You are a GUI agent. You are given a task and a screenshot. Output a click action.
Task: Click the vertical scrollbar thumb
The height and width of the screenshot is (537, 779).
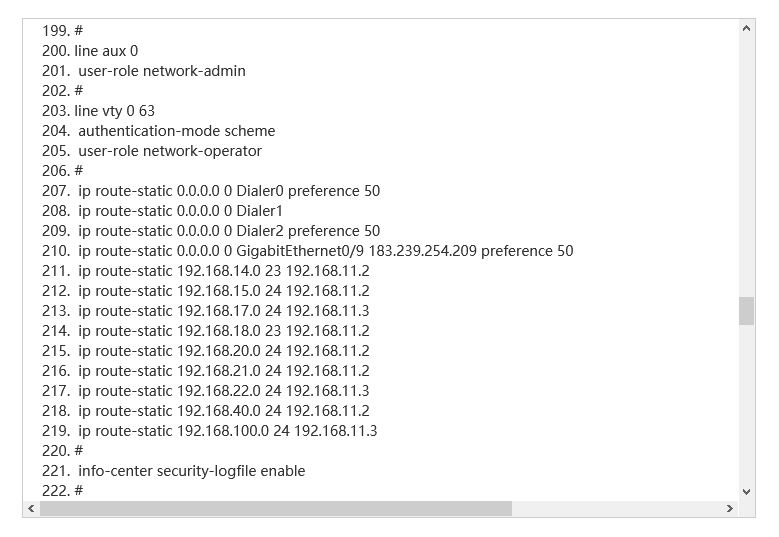click(746, 311)
